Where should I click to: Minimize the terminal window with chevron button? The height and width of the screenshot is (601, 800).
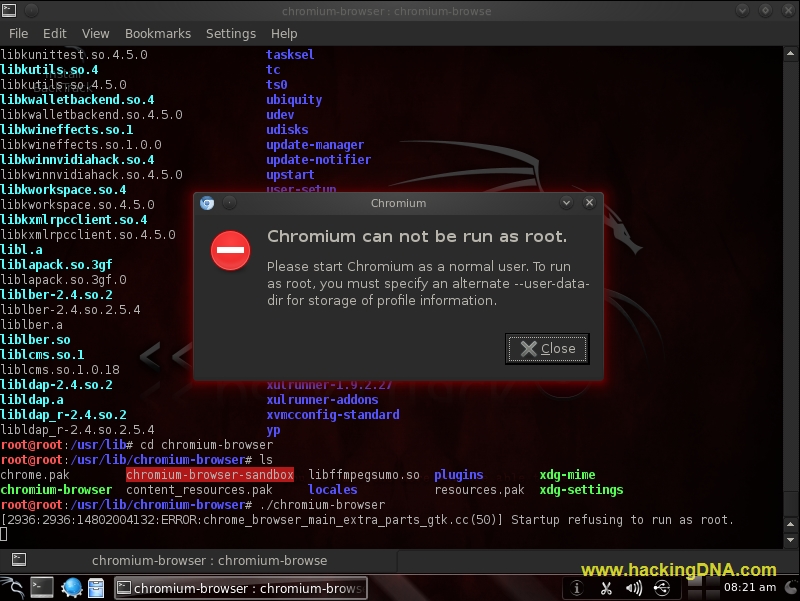click(x=742, y=10)
